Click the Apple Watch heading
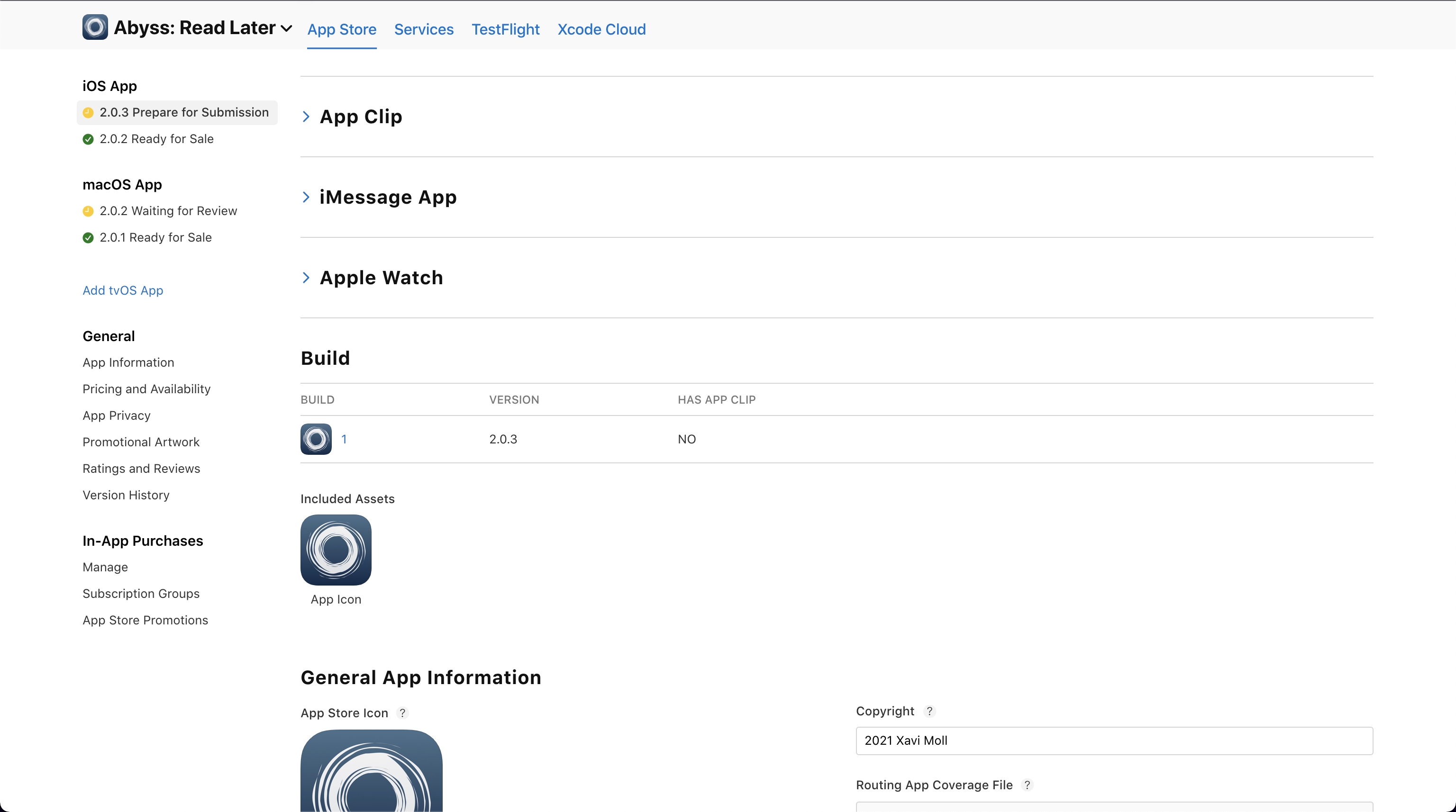 click(382, 278)
